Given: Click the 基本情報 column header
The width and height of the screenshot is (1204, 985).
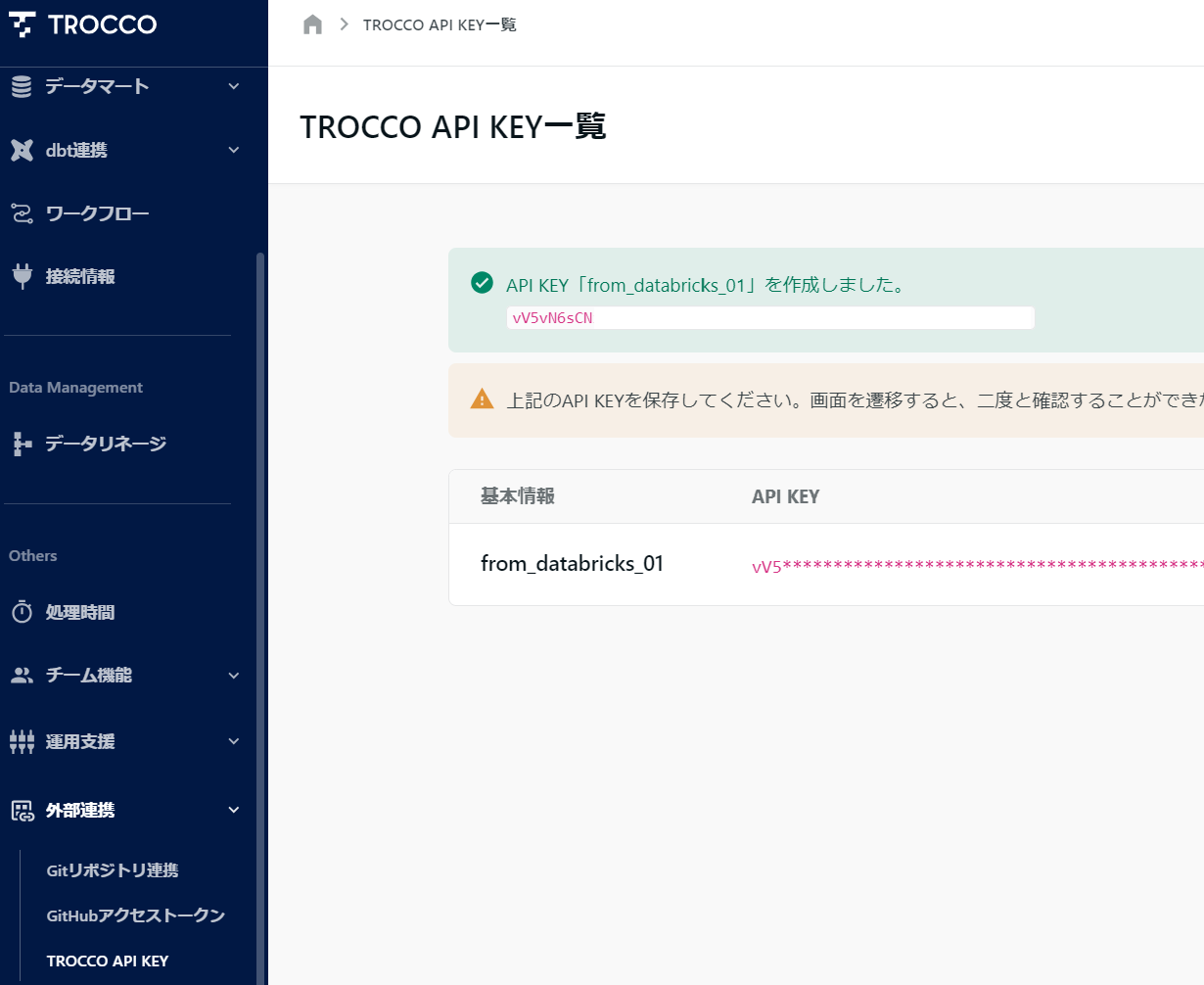Looking at the screenshot, I should click(518, 496).
